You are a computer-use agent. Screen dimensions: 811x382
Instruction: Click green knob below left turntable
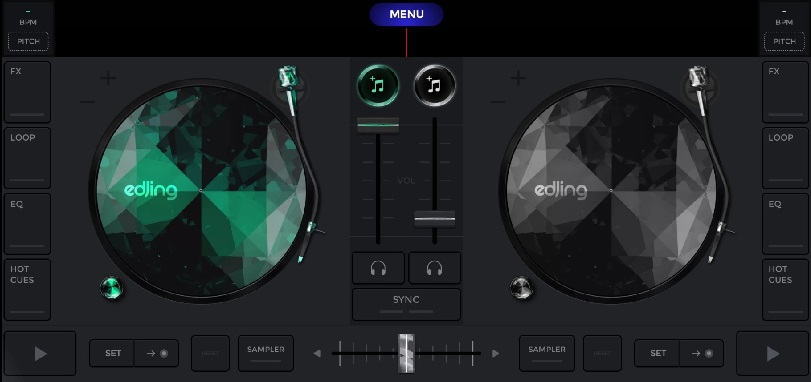click(112, 288)
